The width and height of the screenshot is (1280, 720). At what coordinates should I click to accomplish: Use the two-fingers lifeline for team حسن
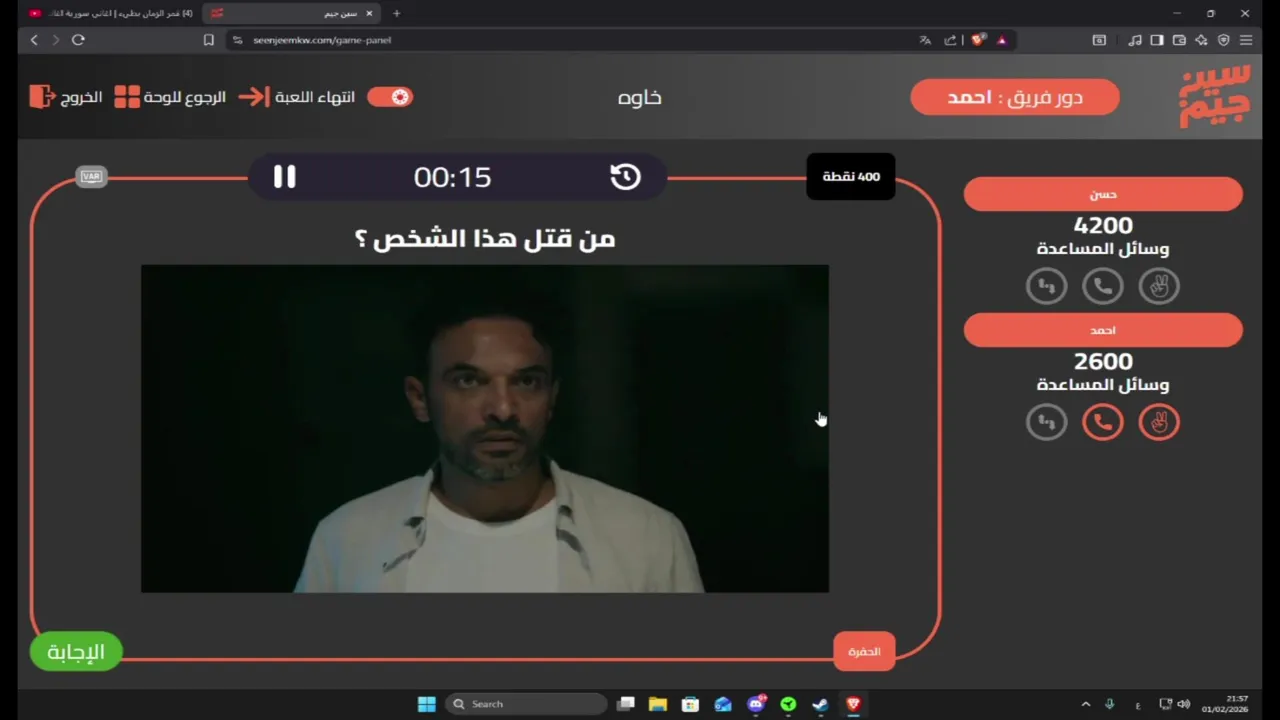click(1159, 286)
